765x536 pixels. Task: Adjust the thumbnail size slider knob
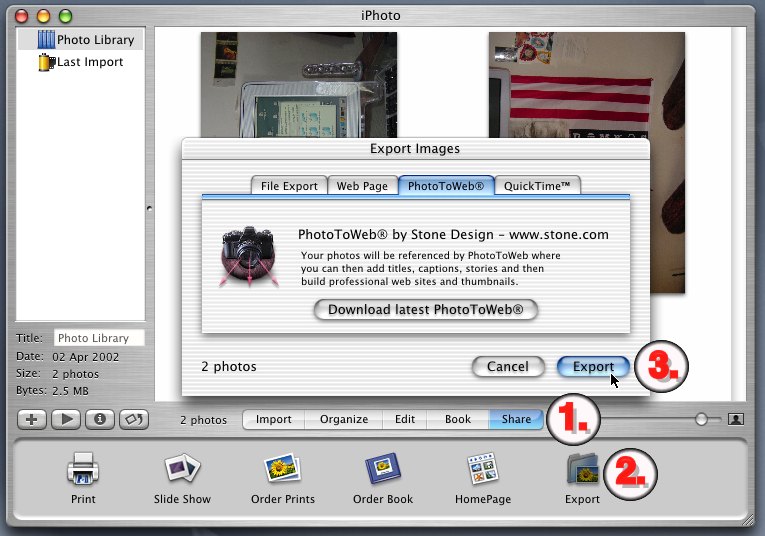coord(701,419)
